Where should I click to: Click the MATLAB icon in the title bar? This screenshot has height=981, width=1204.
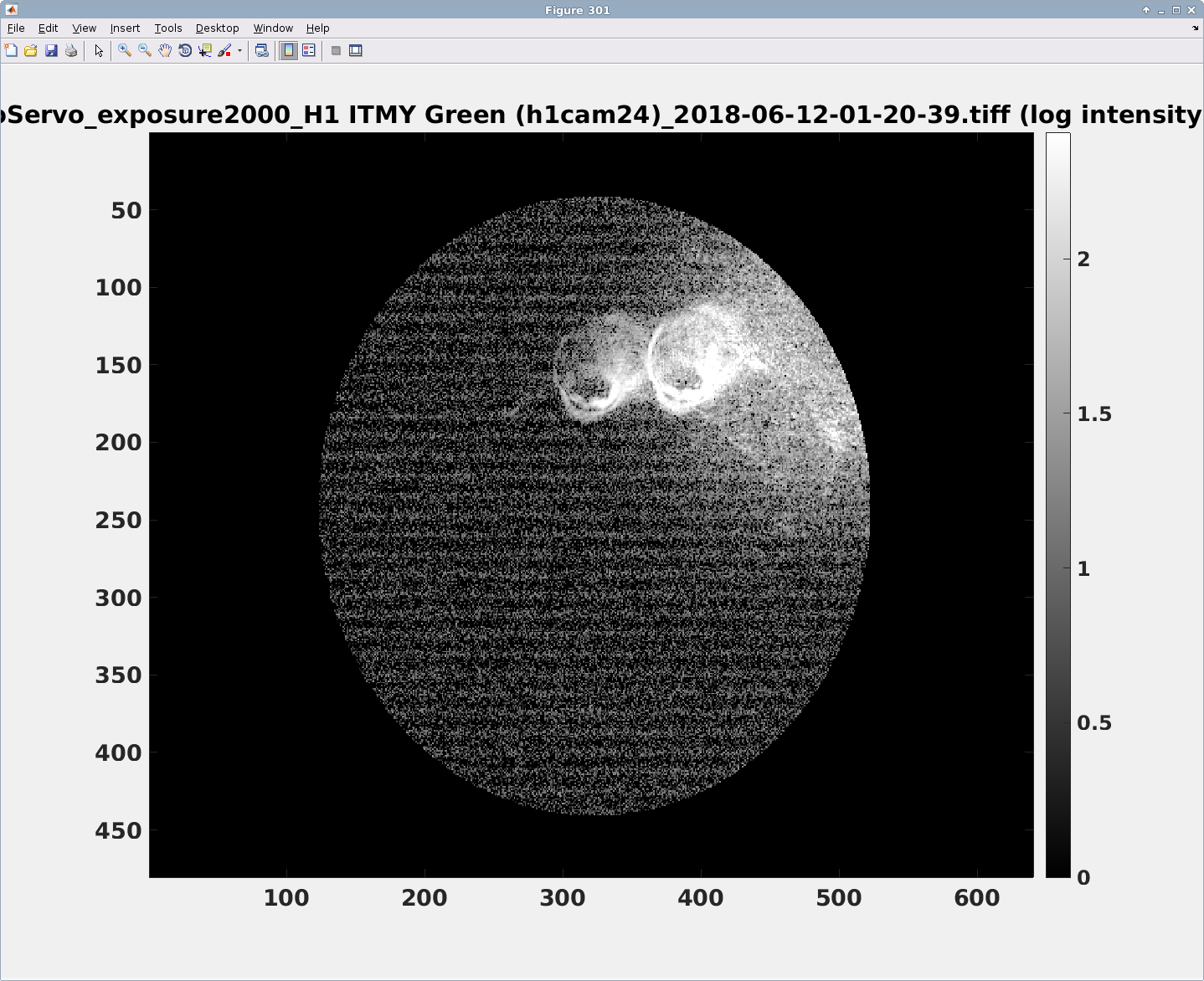pos(12,10)
